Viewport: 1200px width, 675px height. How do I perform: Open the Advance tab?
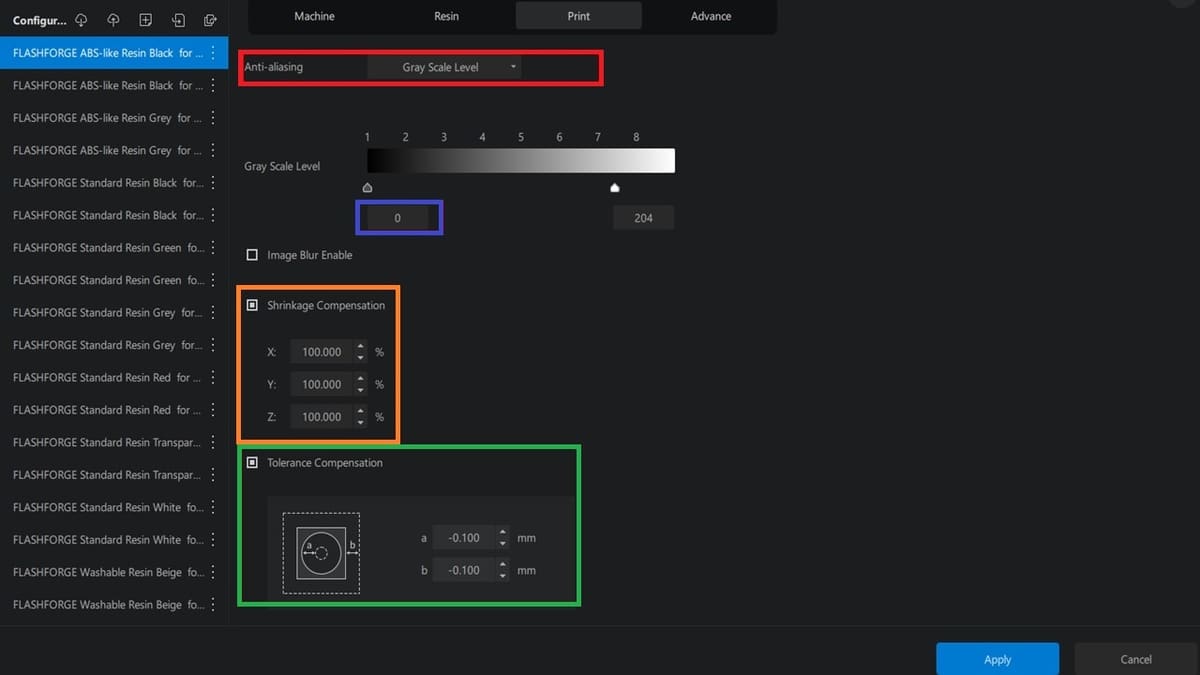[711, 16]
